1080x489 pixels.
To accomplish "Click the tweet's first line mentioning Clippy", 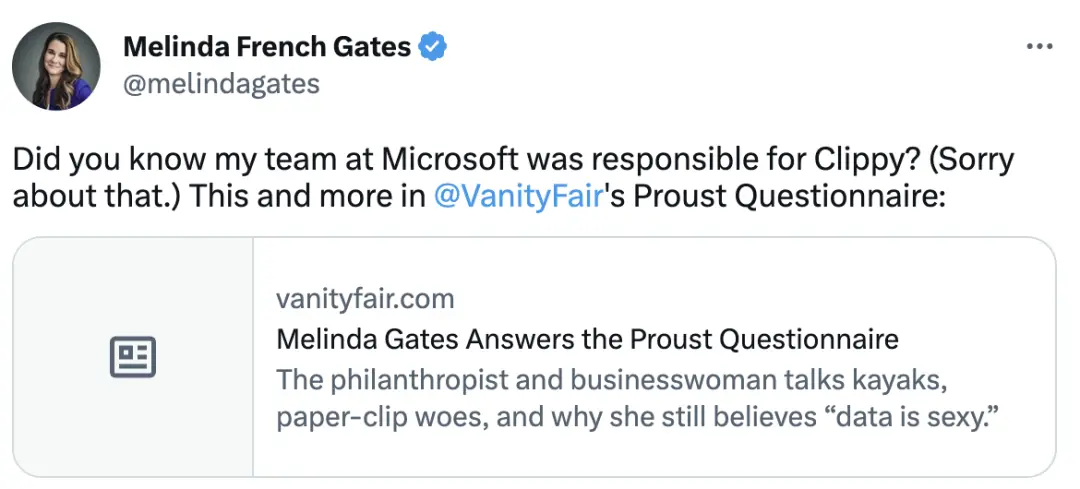I will point(513,159).
